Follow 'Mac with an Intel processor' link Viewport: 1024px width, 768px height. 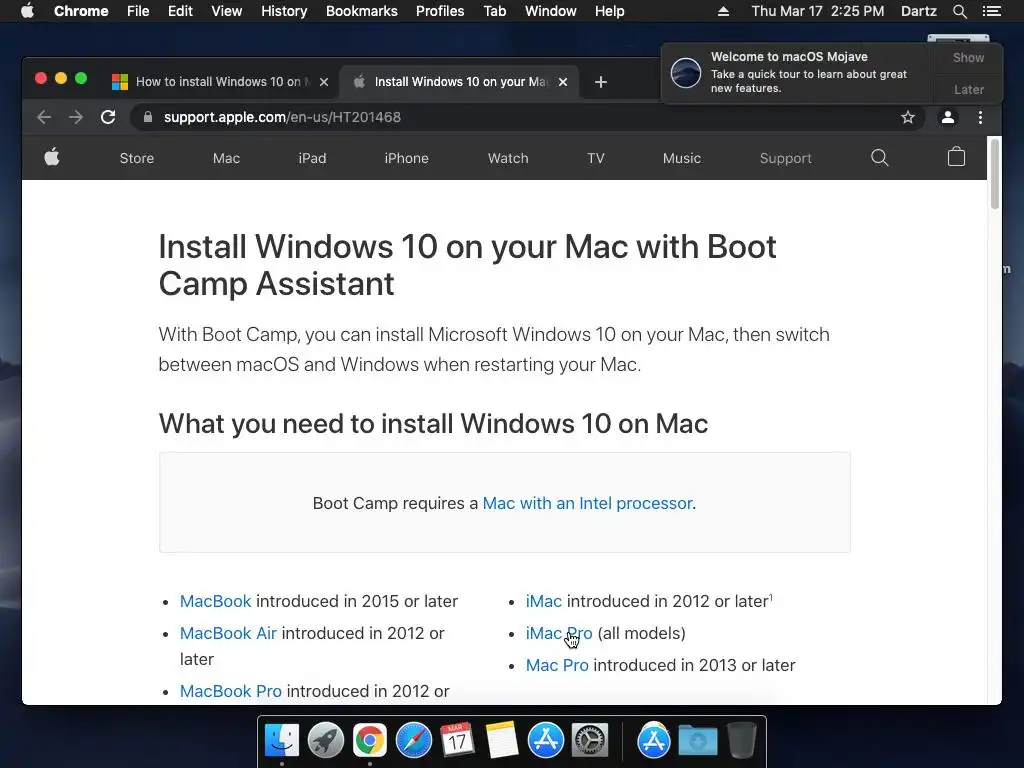587,503
